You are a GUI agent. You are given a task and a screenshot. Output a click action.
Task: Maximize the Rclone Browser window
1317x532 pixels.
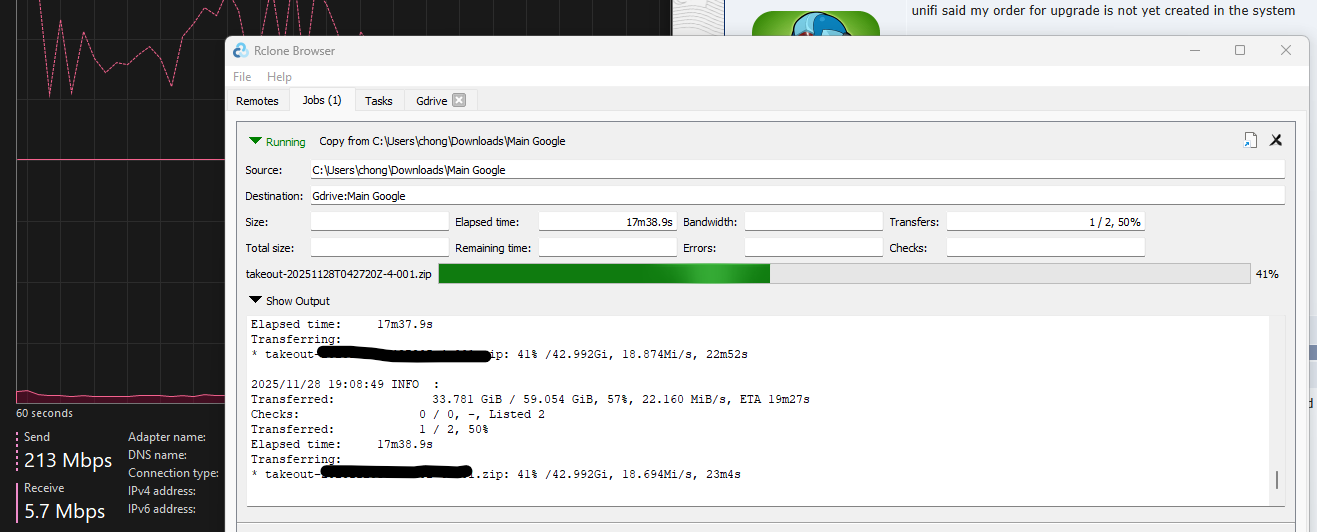coord(1240,51)
